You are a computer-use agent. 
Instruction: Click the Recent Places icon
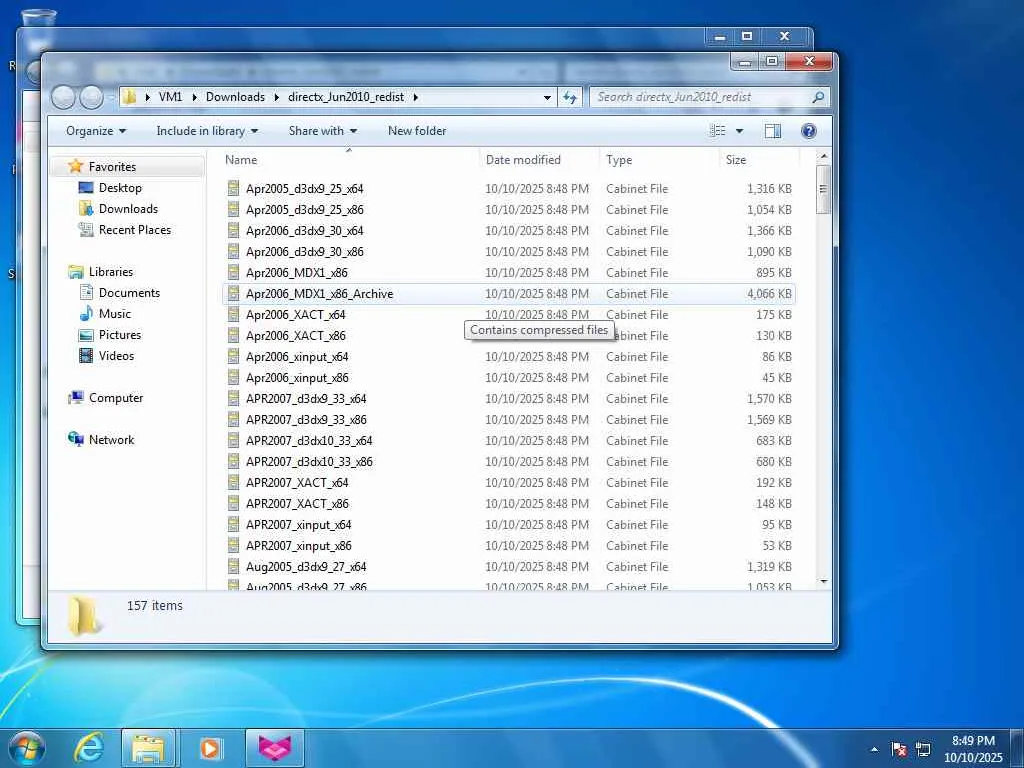point(86,230)
